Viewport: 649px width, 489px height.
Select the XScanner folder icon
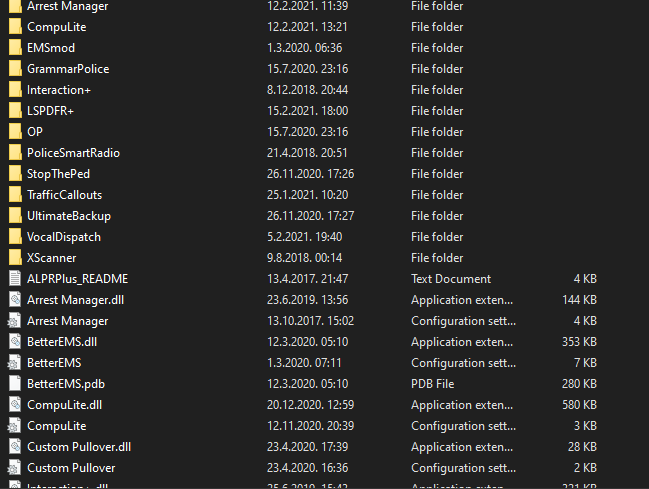(14, 258)
